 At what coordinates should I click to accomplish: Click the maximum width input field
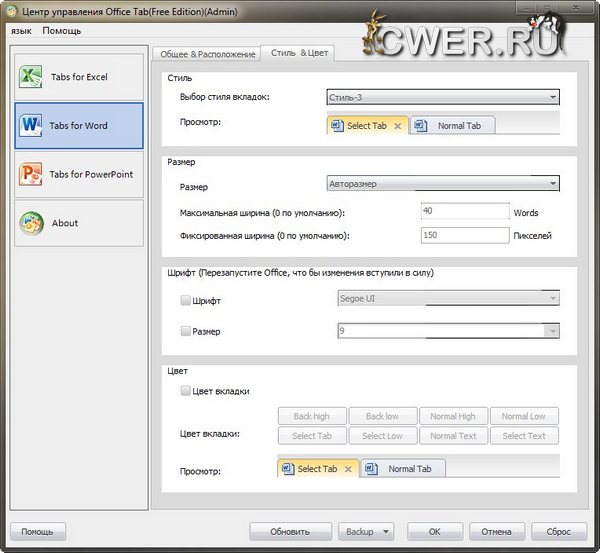(465, 212)
